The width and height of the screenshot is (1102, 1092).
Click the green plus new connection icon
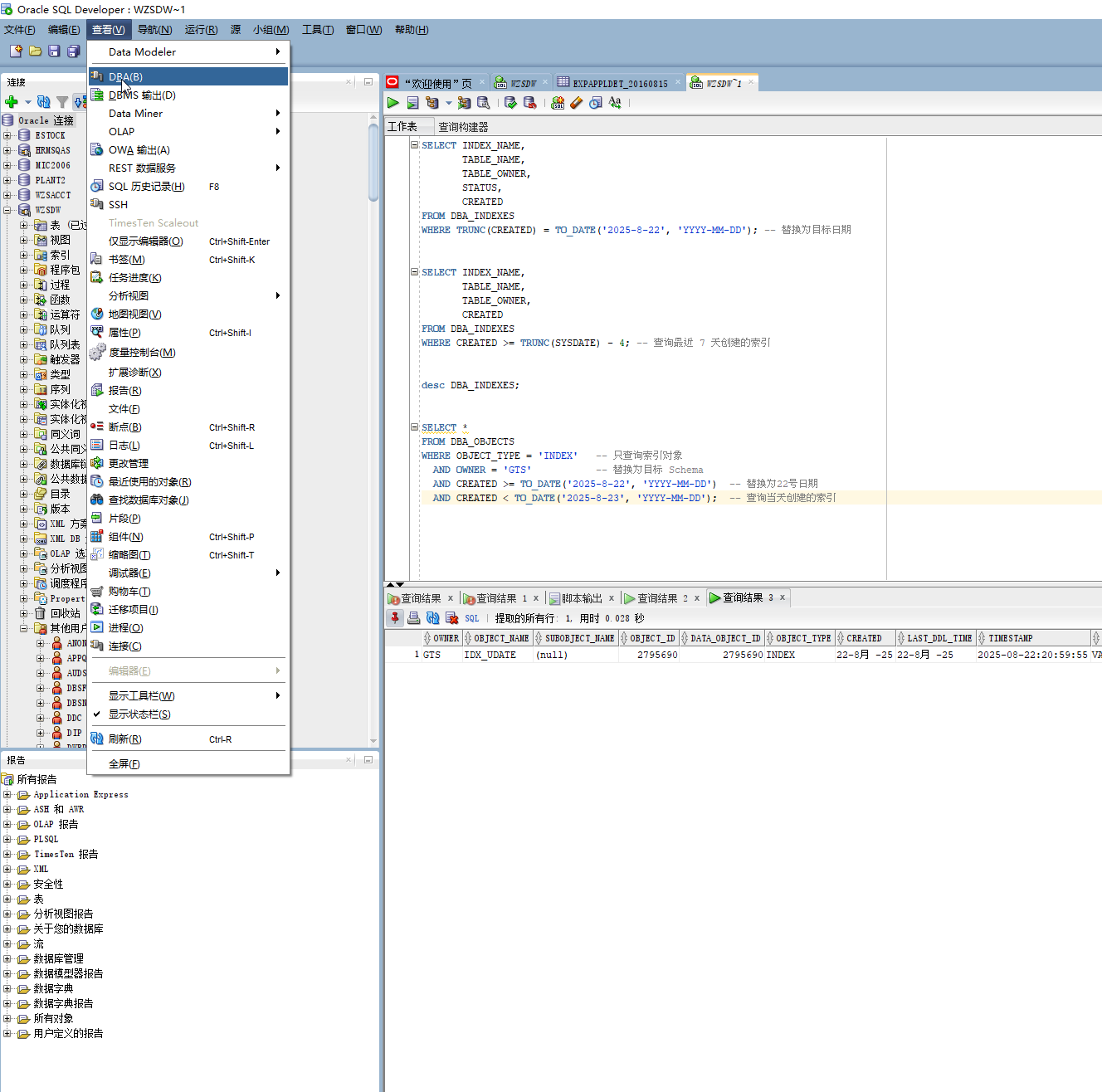point(12,102)
